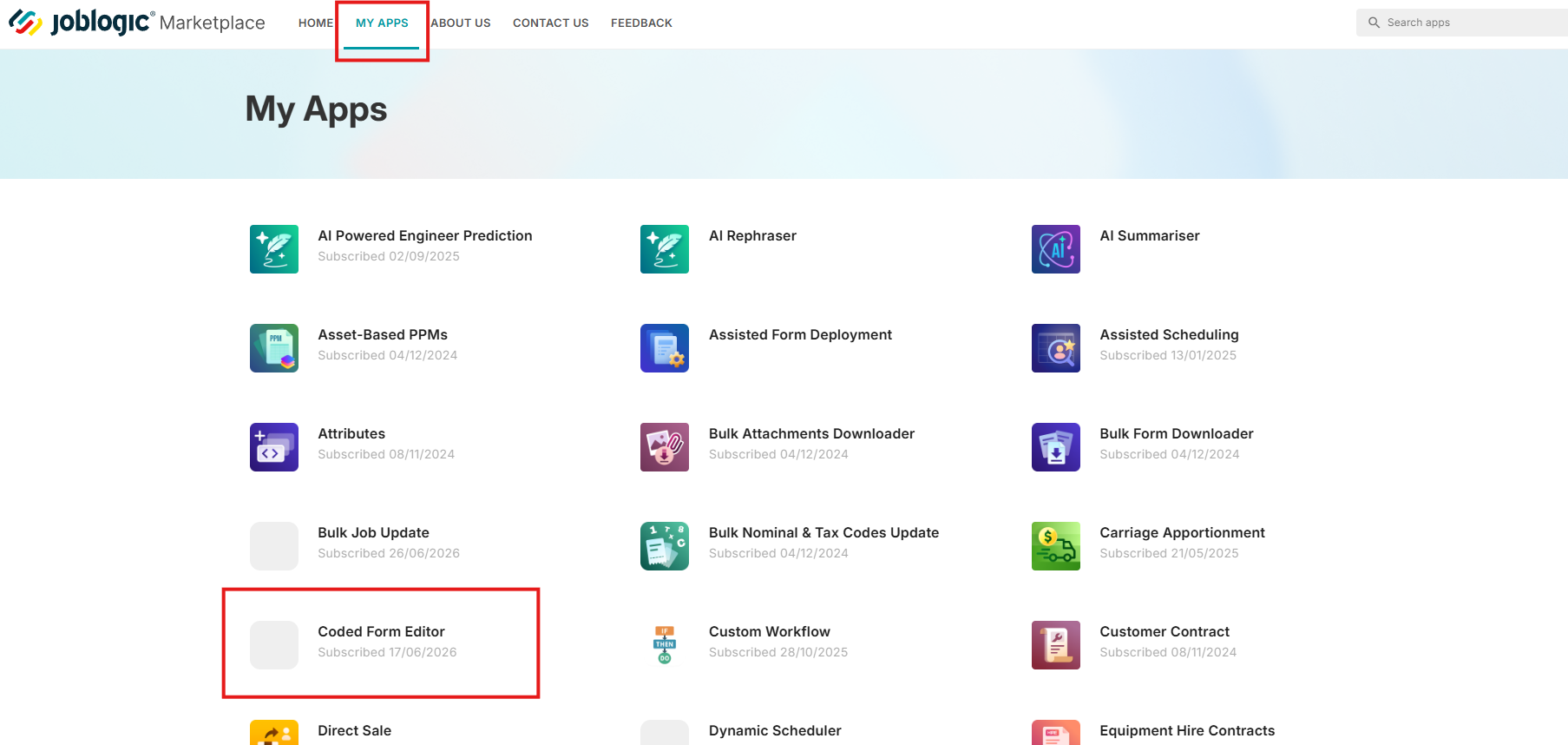Select the Attributes app icon
Screen dimensions: 1568x745
[274, 447]
